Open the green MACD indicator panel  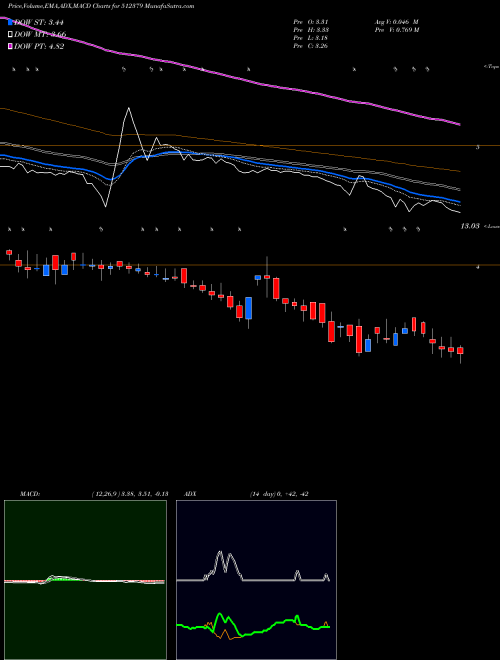[x=85, y=580]
